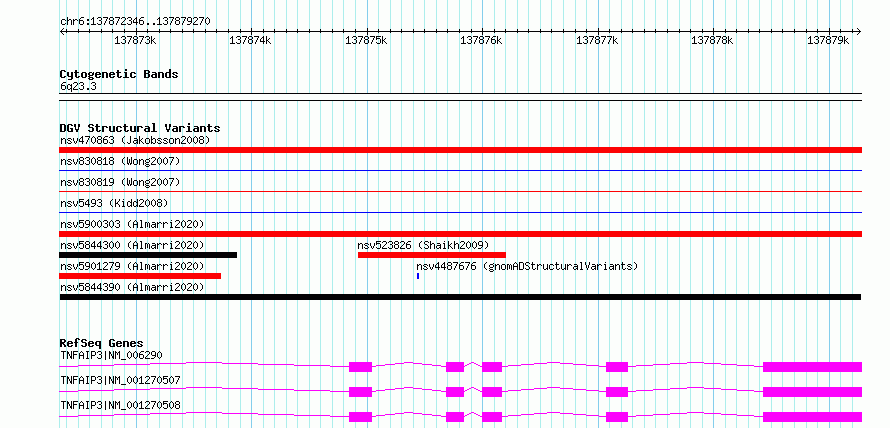Click the chr6:137872346..137879270 coordinate label
890x428 pixels.
pos(135,21)
